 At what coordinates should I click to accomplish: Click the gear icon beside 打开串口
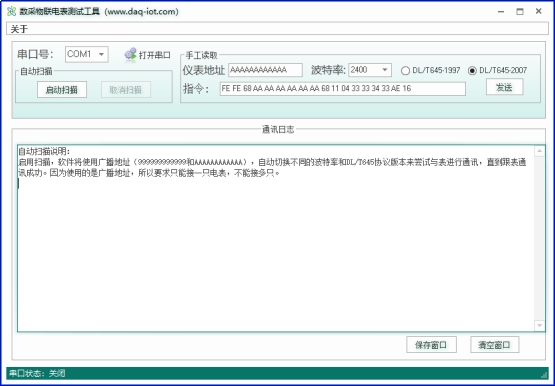pos(130,55)
